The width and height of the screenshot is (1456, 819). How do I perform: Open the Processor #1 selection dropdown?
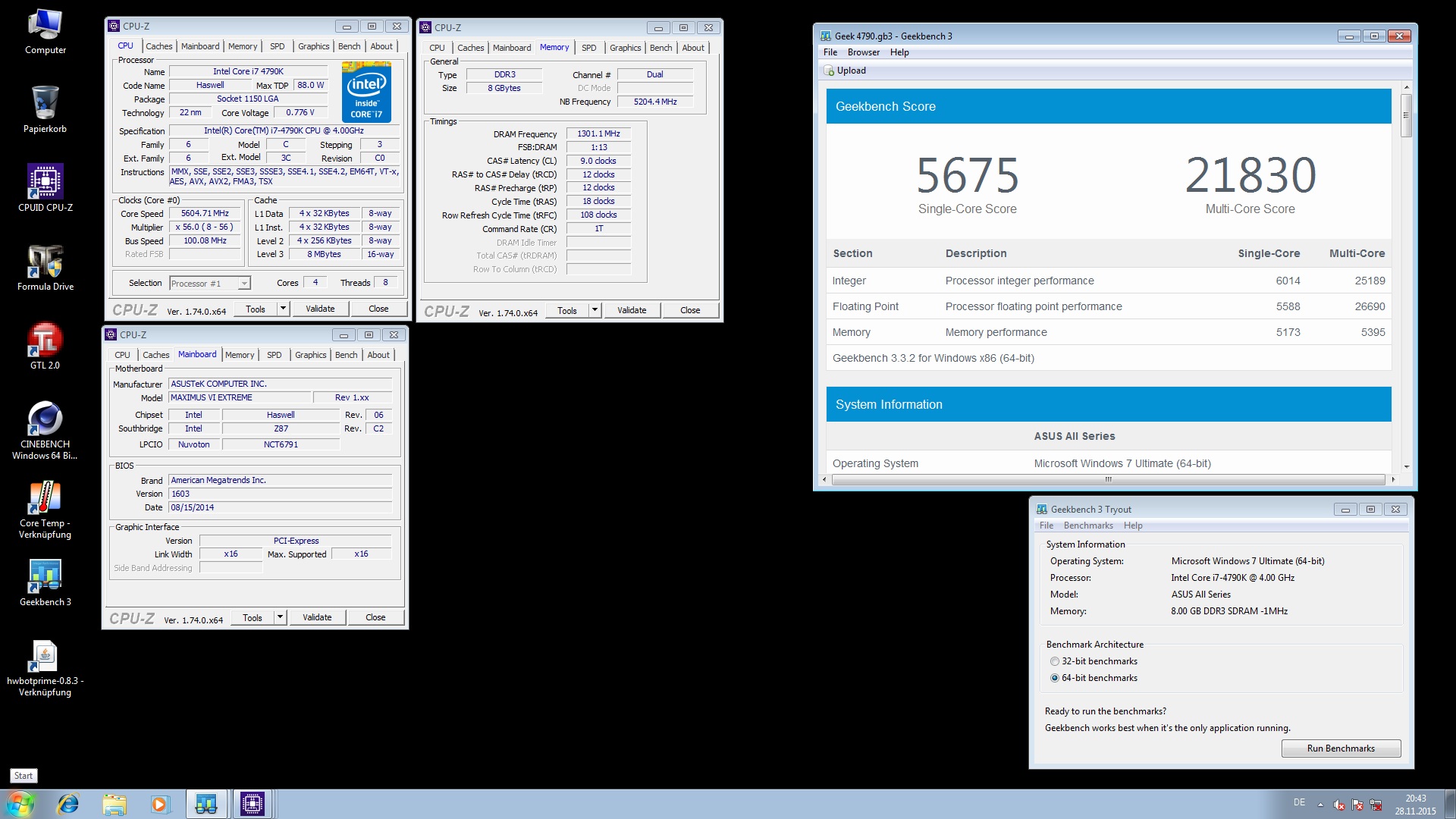click(210, 283)
